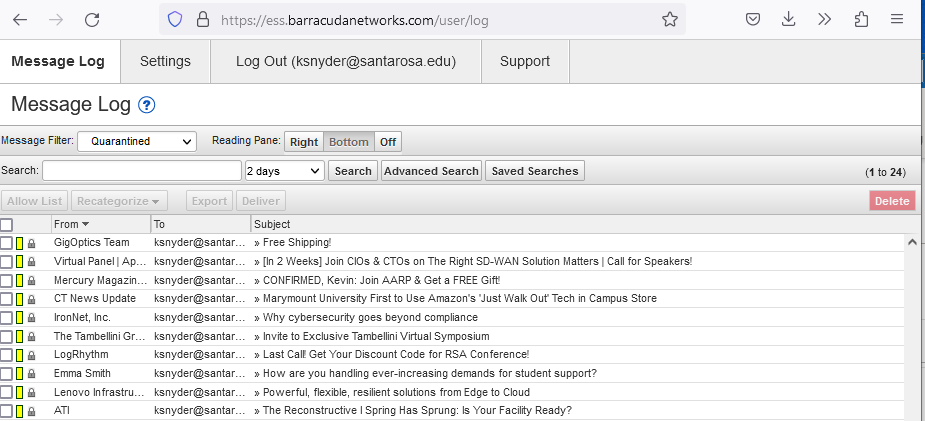Screen dimensions: 925x421
Task: Click yellow status marker for IronNet row
Action: pyautogui.click(x=19, y=318)
